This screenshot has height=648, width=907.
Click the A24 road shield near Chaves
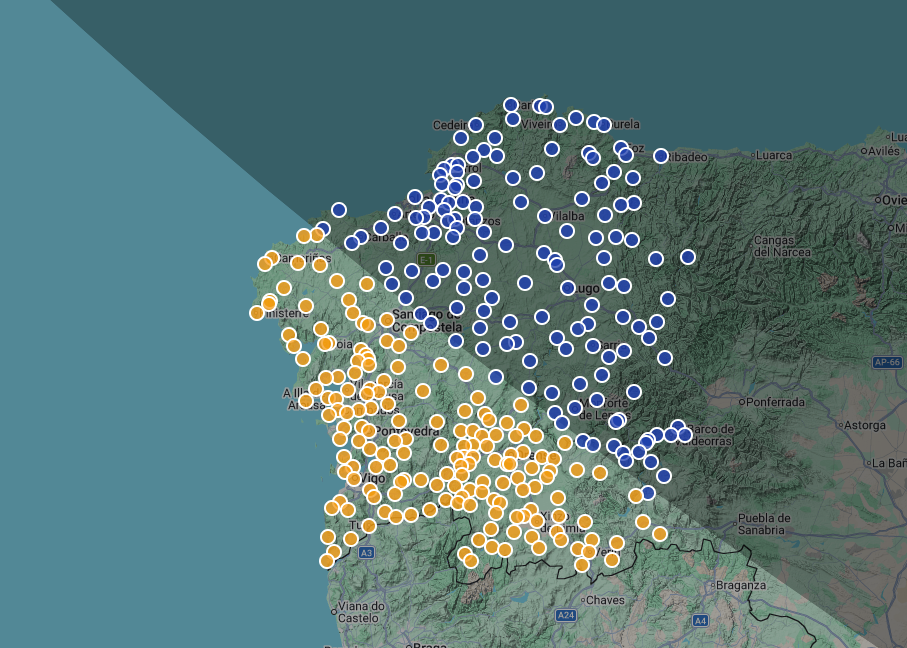click(x=567, y=614)
